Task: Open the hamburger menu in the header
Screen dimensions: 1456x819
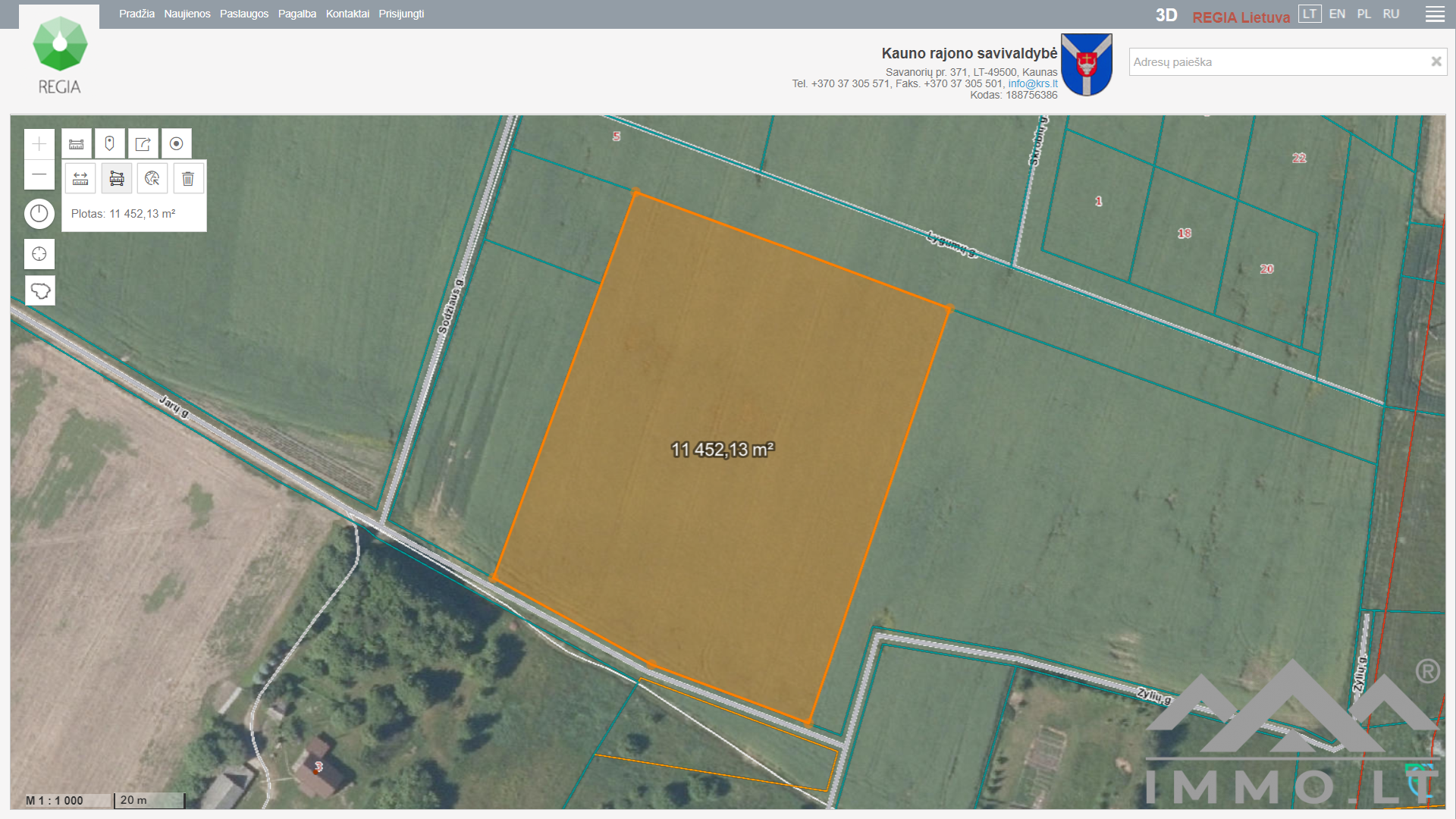Action: pos(1435,14)
